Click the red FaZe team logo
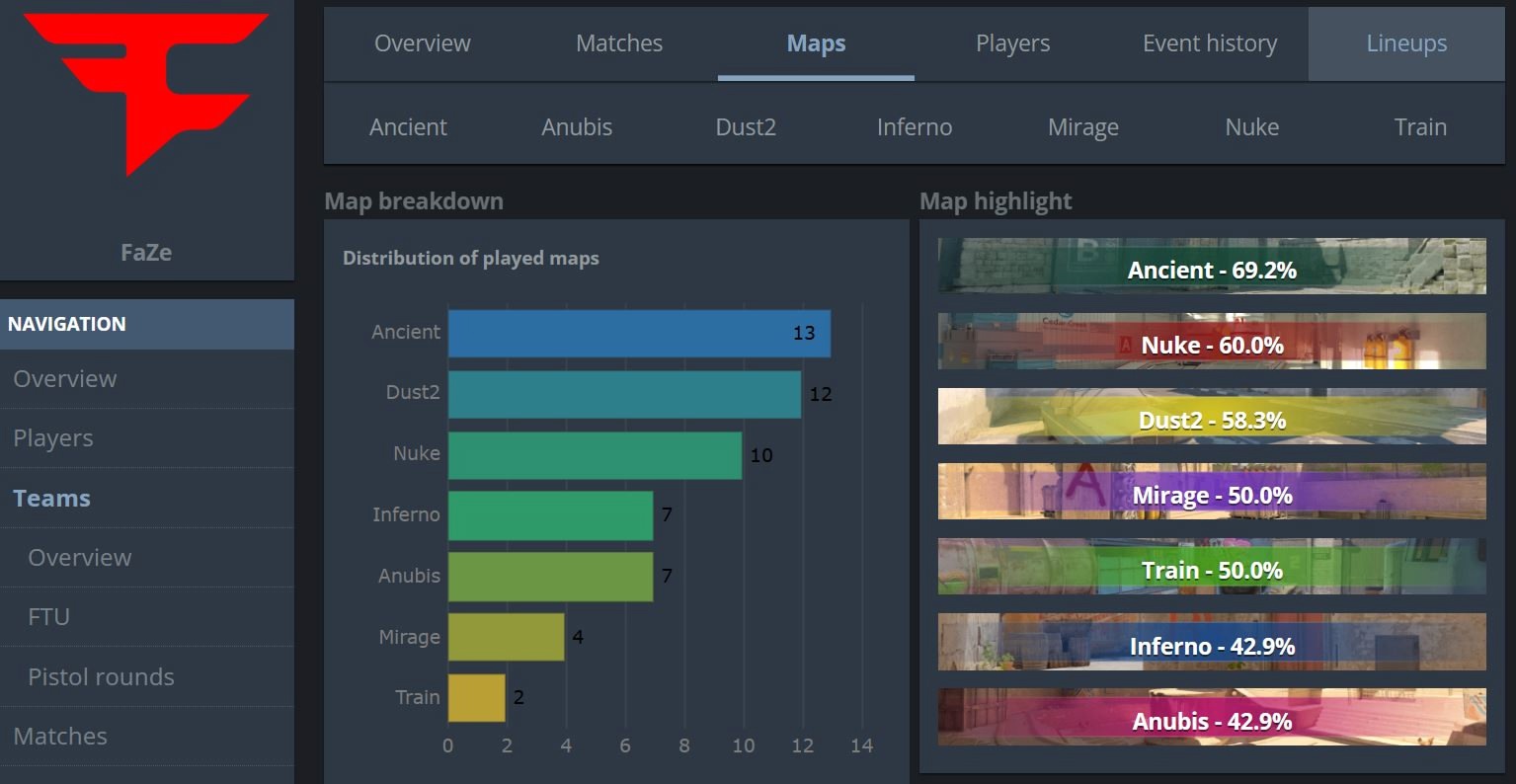The image size is (1516, 784). 146,94
